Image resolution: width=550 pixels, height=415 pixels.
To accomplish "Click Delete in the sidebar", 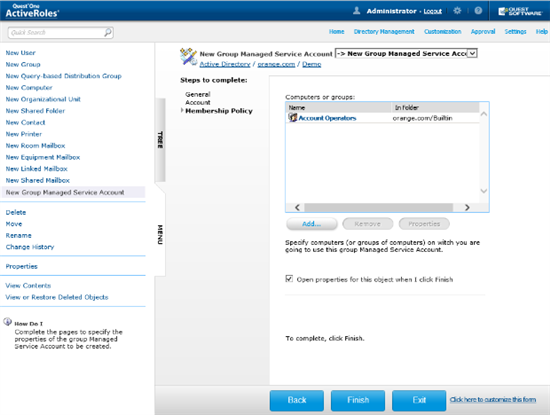I will pos(15,212).
